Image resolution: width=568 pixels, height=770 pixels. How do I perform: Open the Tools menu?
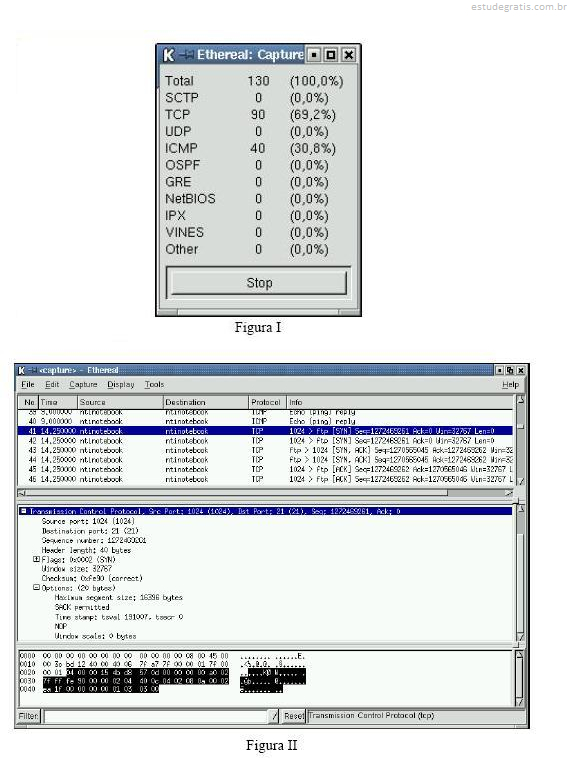pos(154,385)
